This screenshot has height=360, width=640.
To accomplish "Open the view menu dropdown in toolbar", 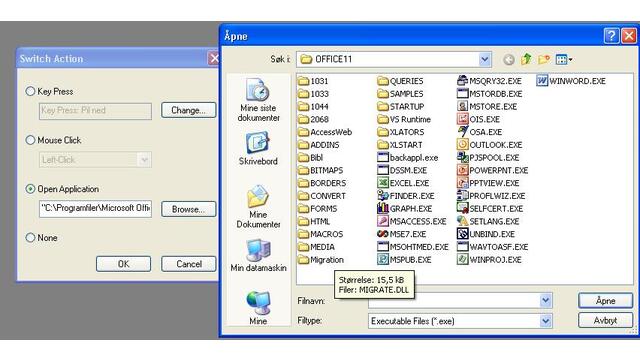I will [564, 60].
